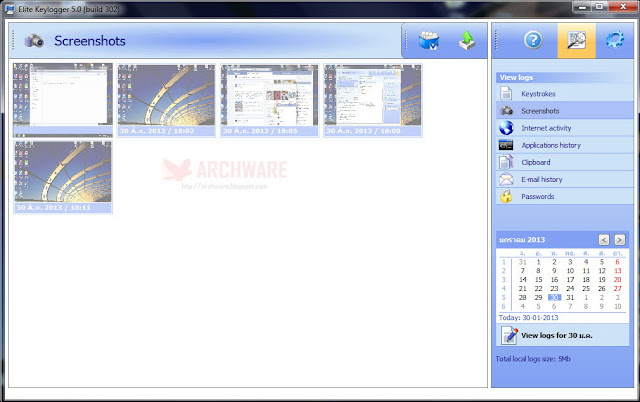Open E-mail history log

coord(565,179)
